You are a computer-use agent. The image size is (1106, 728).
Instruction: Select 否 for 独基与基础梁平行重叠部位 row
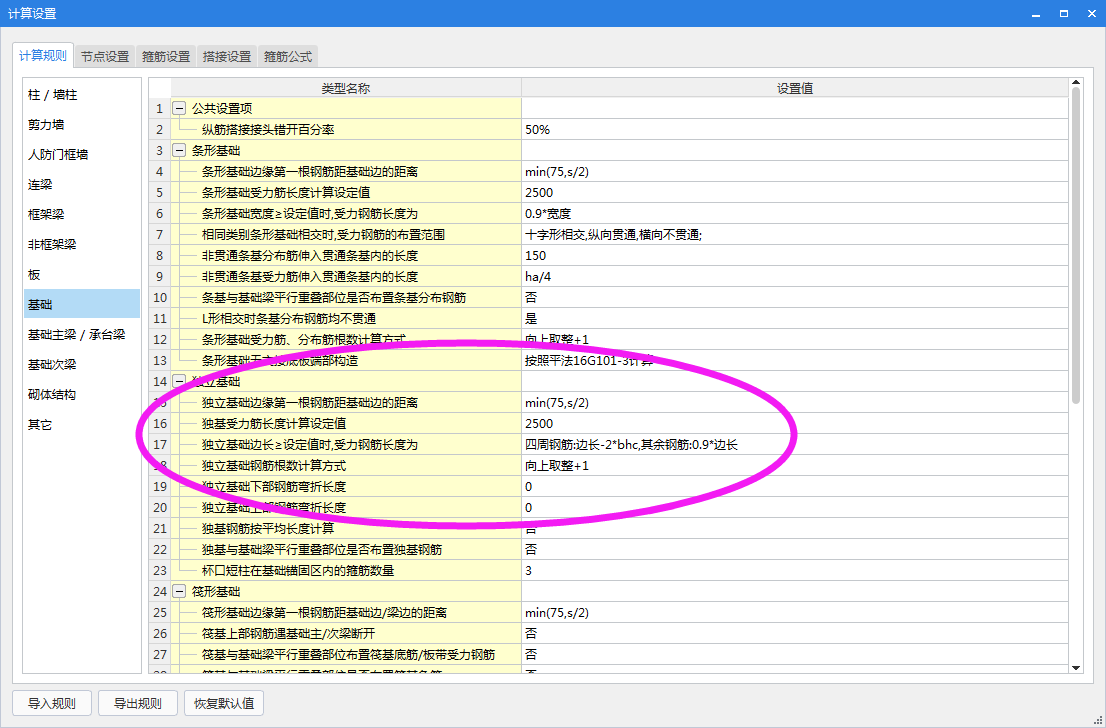click(x=795, y=550)
